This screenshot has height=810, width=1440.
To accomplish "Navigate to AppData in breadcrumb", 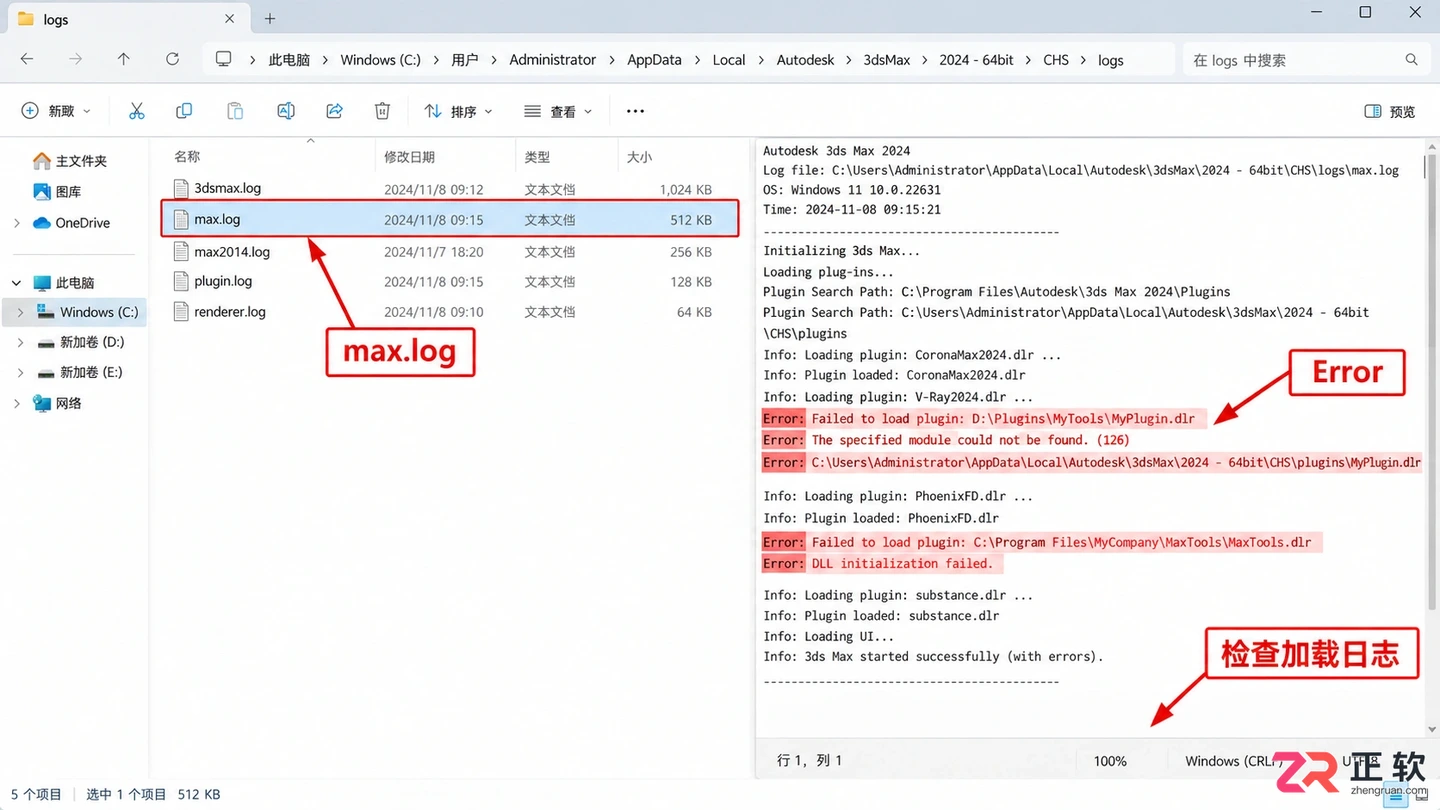I will click(654, 60).
